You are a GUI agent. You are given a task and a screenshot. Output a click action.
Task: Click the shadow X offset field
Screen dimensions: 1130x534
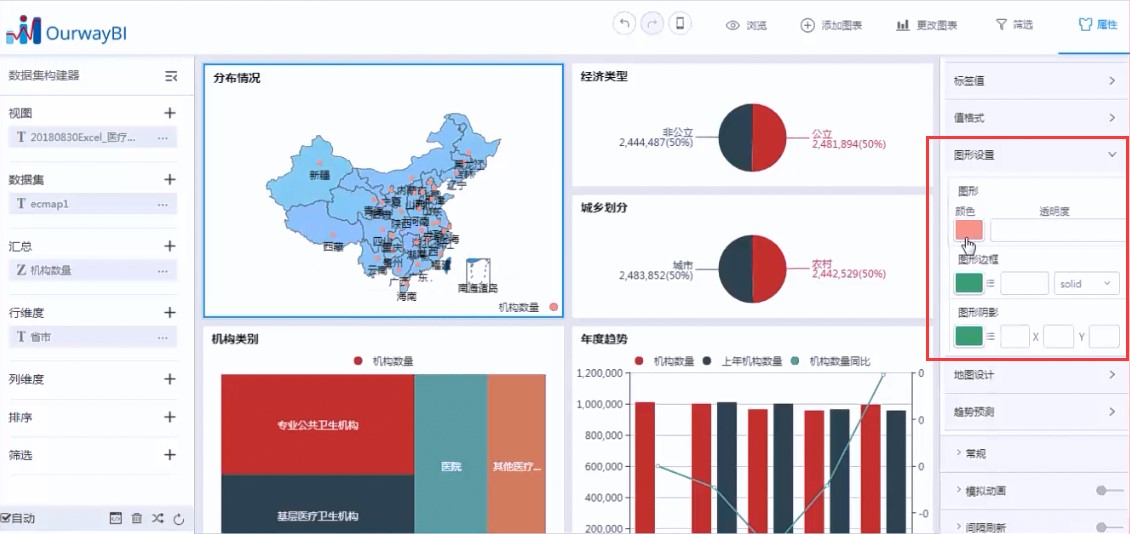[1059, 336]
